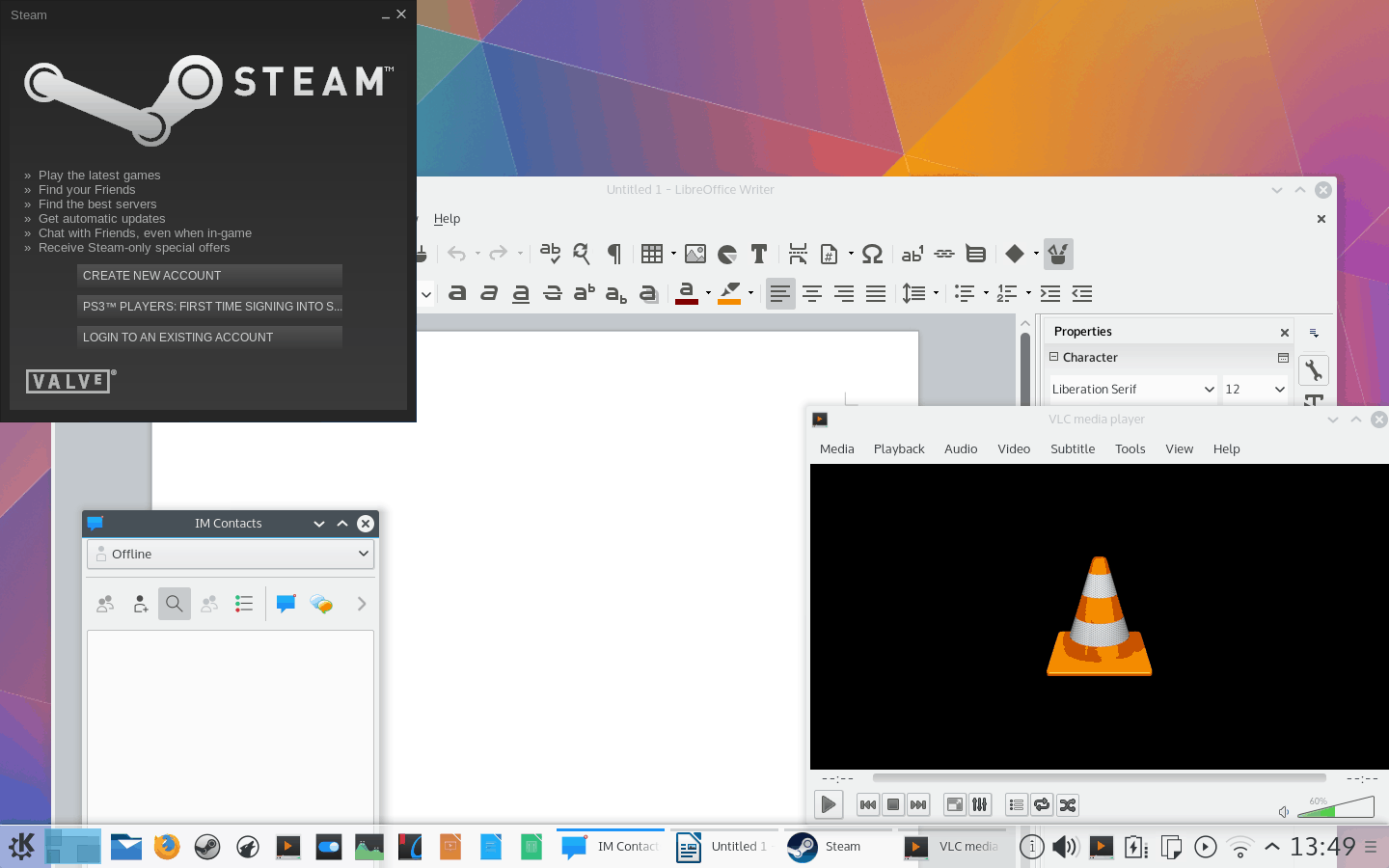Insert a table in Writer toolbar
The image size is (1389, 868).
[652, 254]
